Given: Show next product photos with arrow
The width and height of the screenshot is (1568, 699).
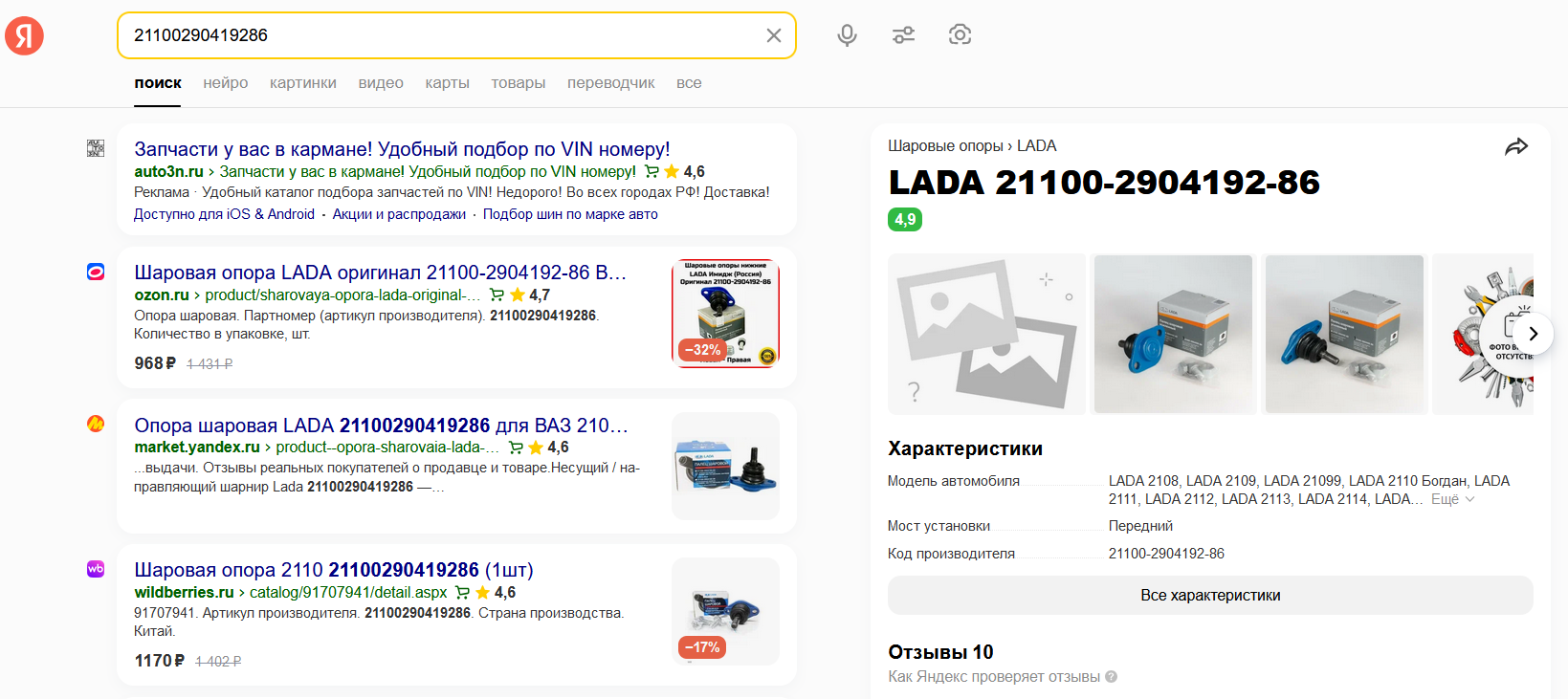Looking at the screenshot, I should [x=1533, y=334].
